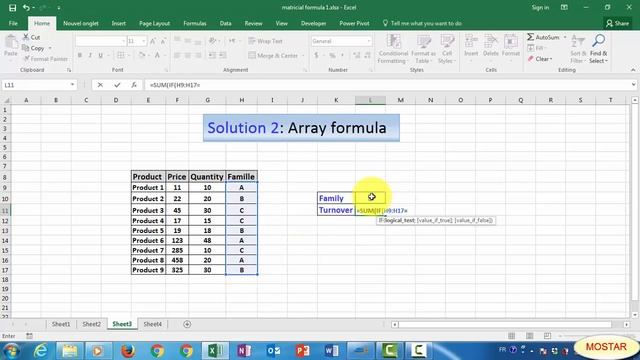Open Word from the taskbar
640x360 pixels.
(x=331, y=350)
